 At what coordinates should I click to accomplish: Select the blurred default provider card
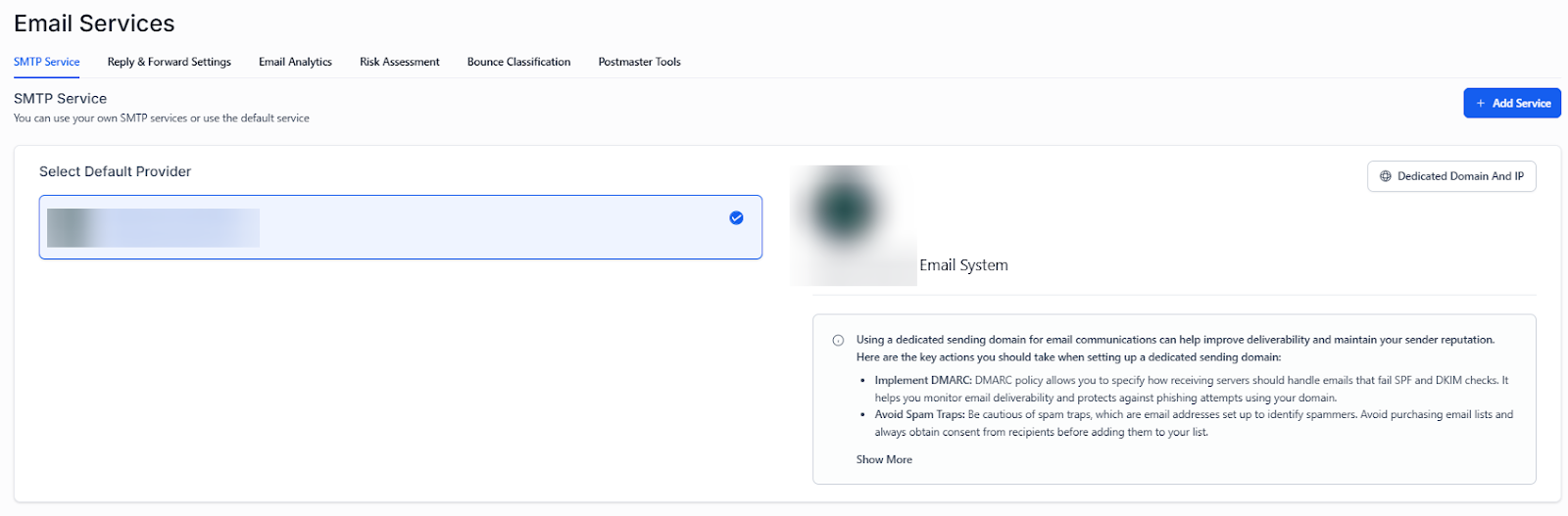point(400,227)
